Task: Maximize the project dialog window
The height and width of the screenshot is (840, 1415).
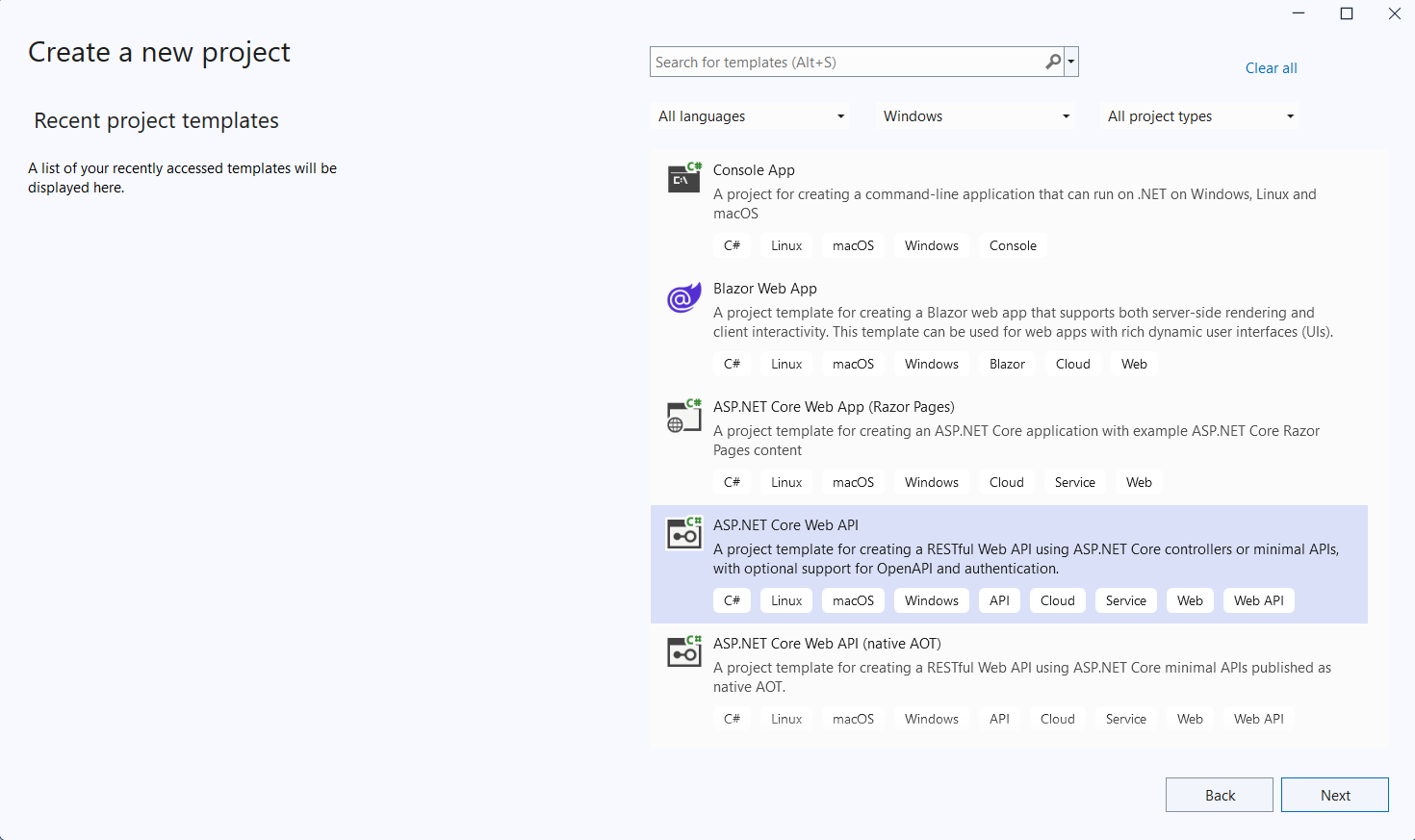Action: point(1347,13)
